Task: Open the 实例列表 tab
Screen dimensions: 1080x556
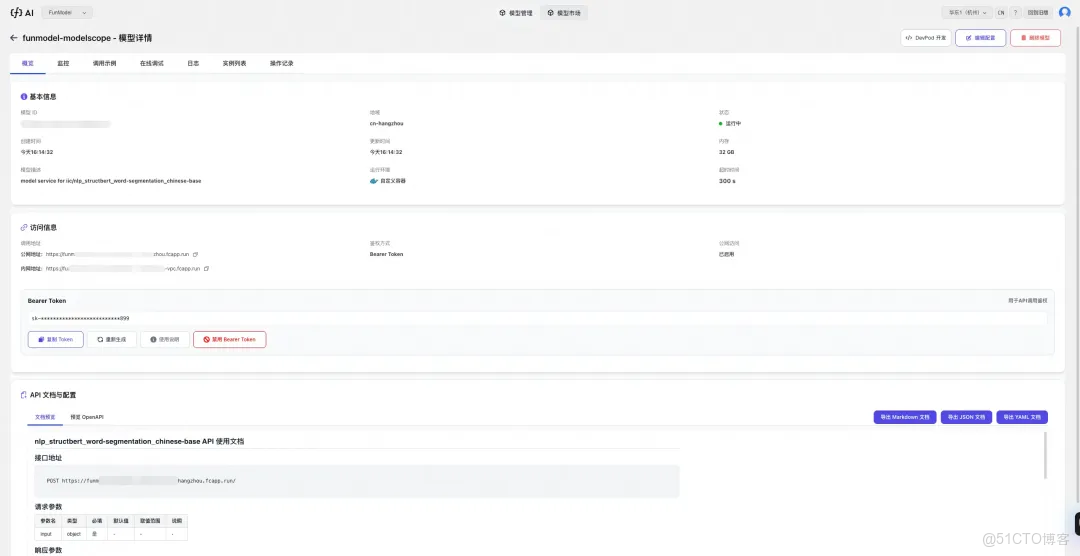Action: click(x=234, y=63)
